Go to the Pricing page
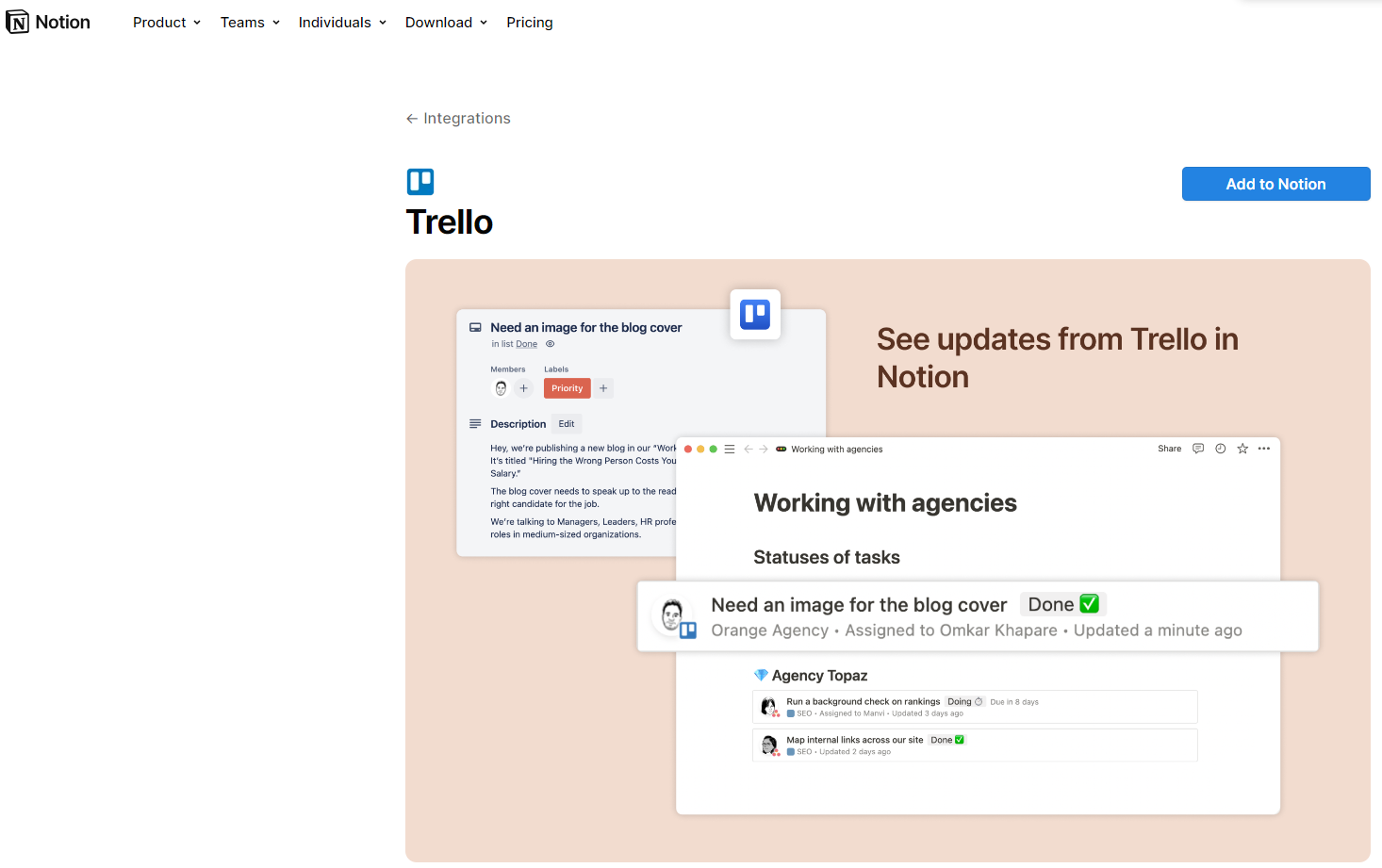Viewport: 1382px width, 868px height. 530,23
